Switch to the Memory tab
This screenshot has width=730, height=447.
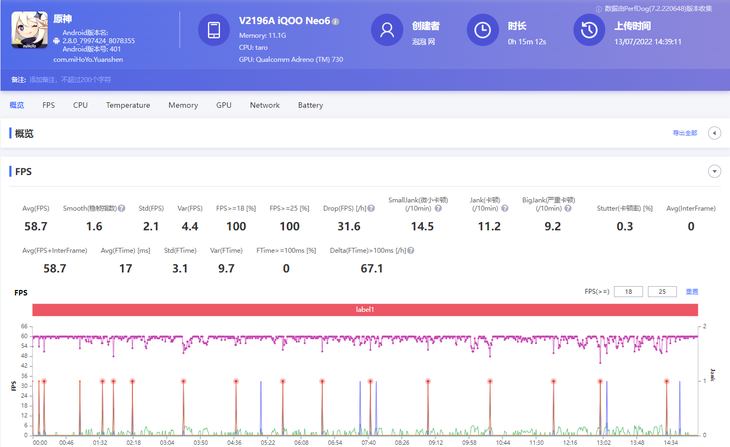click(x=183, y=105)
